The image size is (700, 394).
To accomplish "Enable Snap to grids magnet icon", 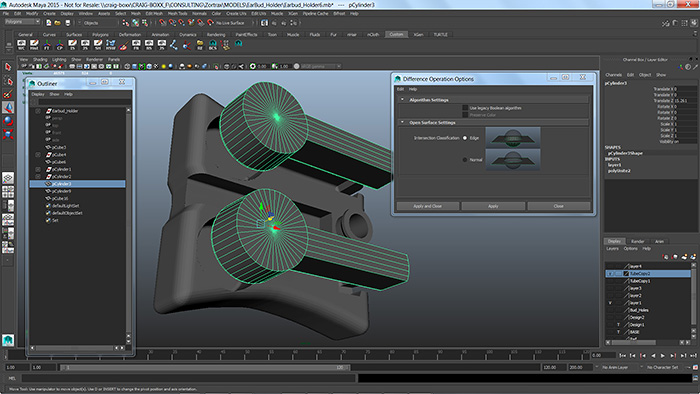I will [162, 23].
